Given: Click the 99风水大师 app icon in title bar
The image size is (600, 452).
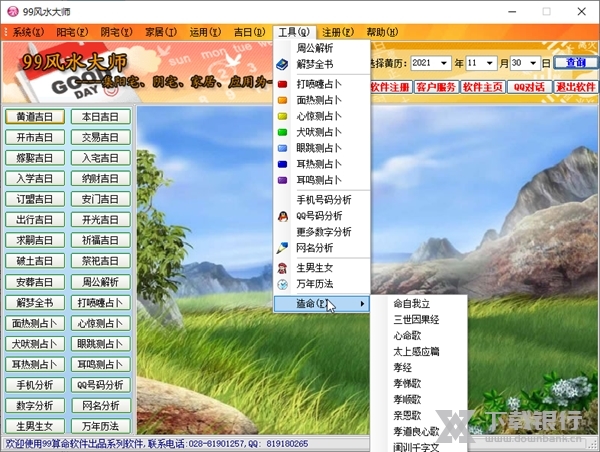Looking at the screenshot, I should pos(13,11).
